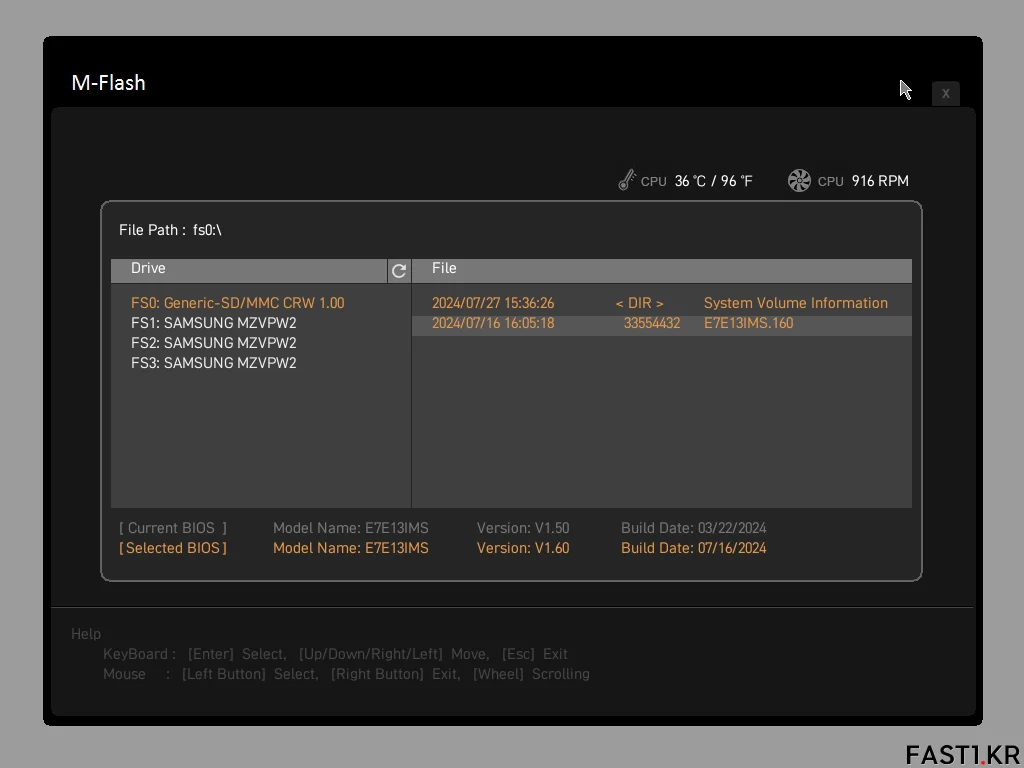Image resolution: width=1024 pixels, height=768 pixels.
Task: Select drive FS3: SAMSUNG MZVPW2
Action: 214,363
